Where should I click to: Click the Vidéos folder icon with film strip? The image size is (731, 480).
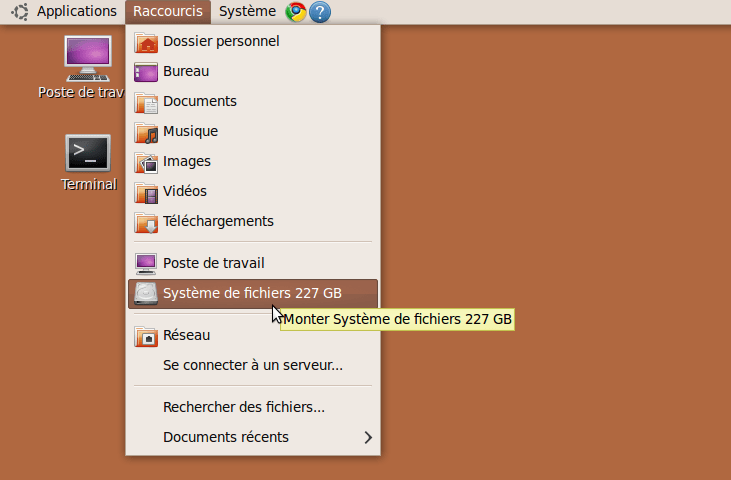146,192
